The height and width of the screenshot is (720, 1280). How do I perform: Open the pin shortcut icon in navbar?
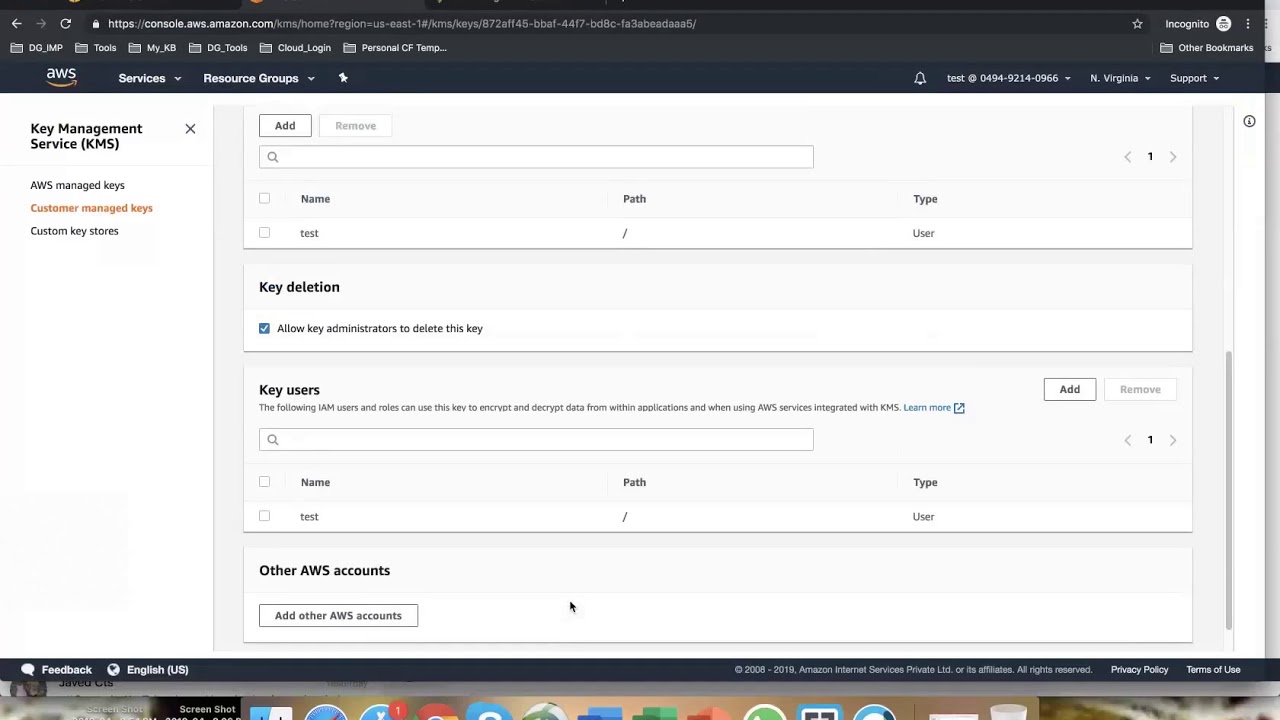pos(343,78)
